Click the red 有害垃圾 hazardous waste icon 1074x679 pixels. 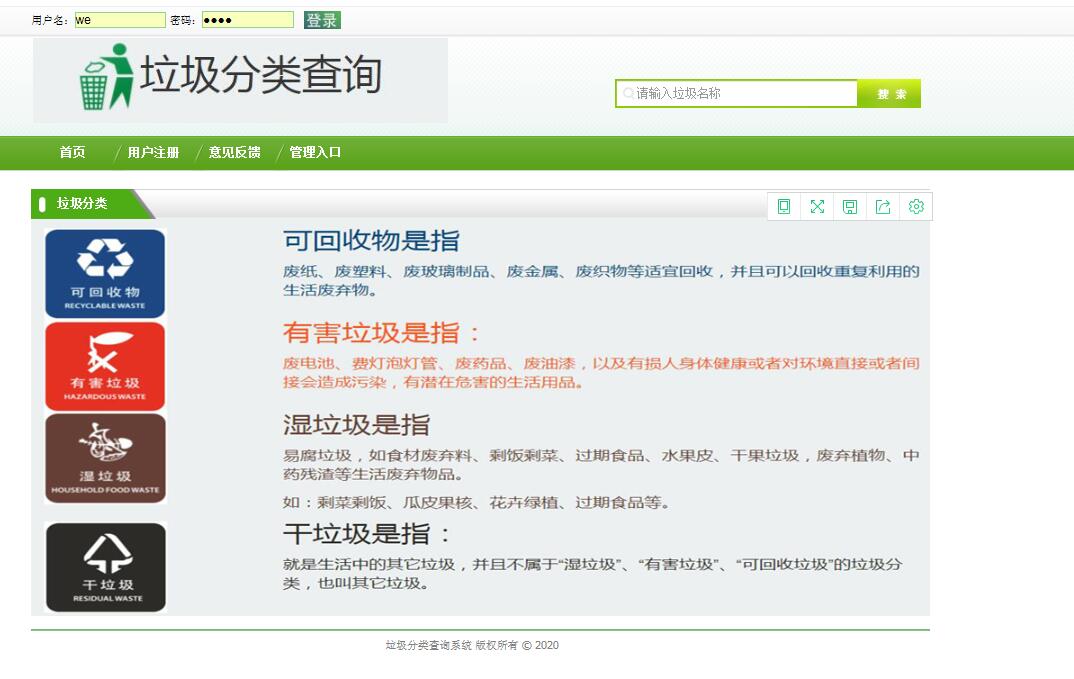(105, 367)
